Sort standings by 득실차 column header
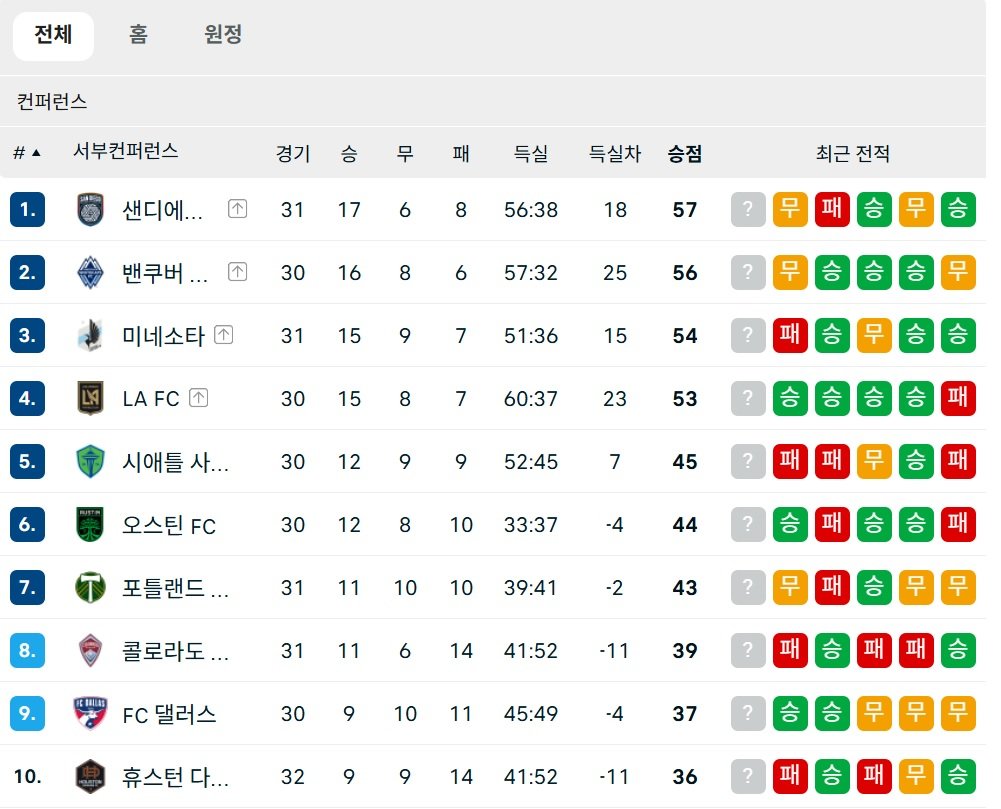 coord(614,154)
